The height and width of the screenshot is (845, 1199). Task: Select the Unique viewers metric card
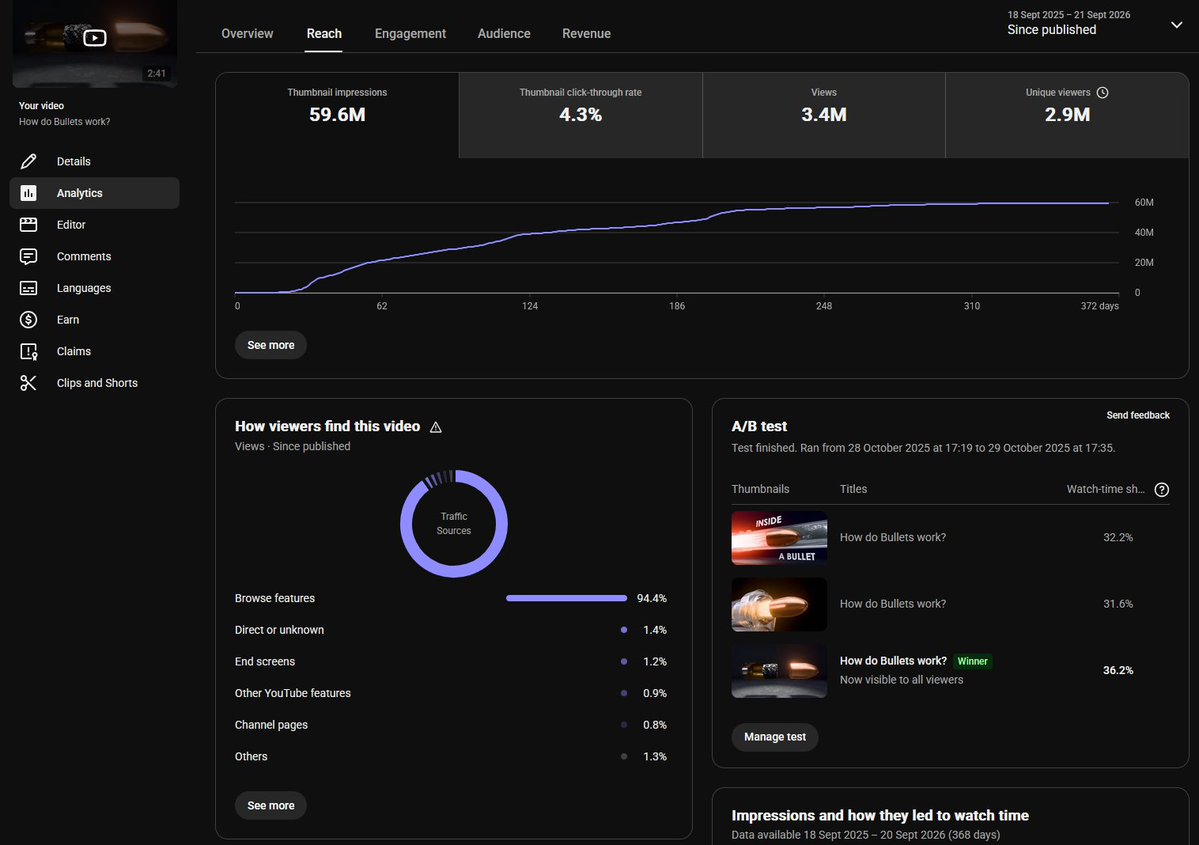coord(1067,115)
